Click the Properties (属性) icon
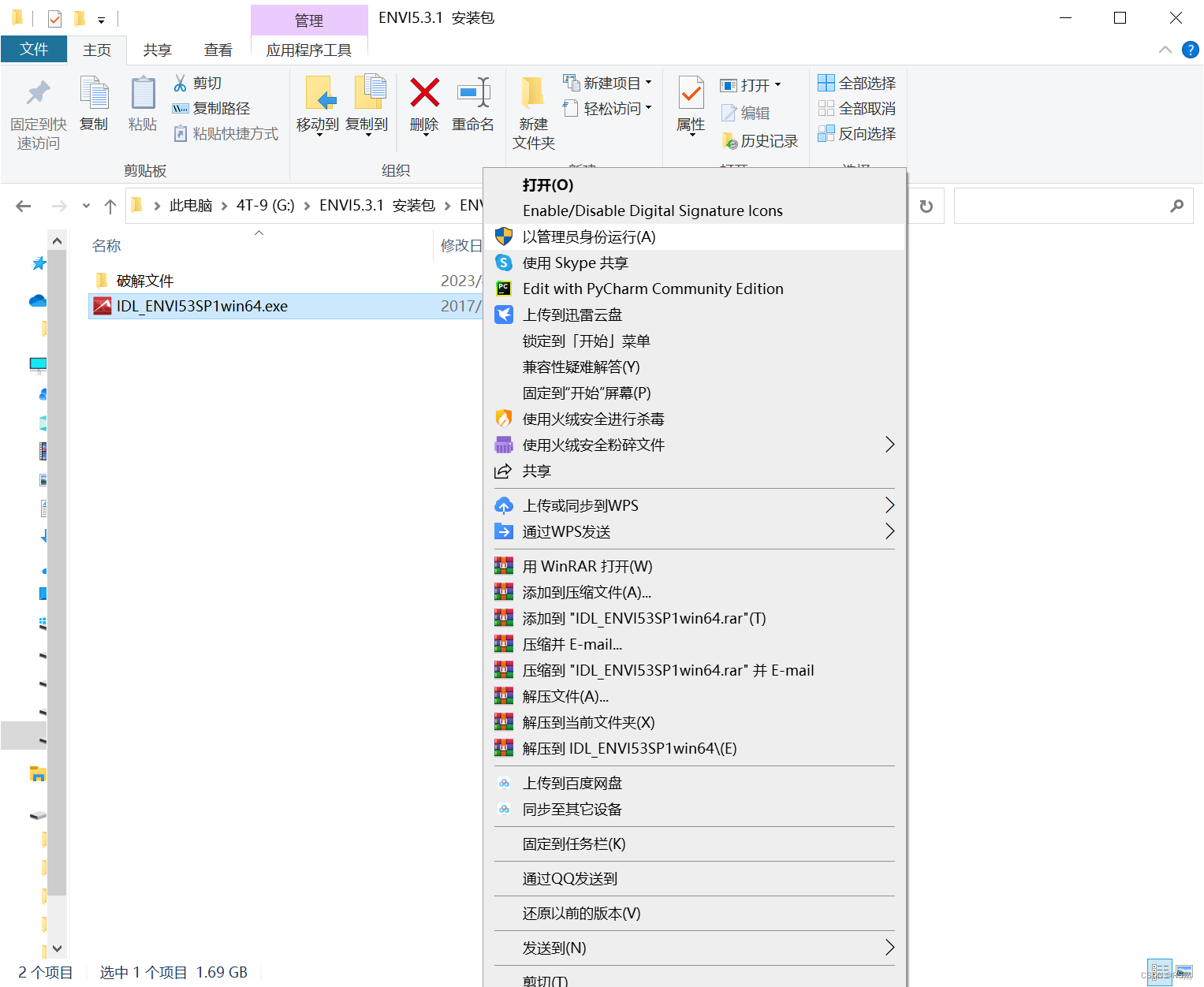 691,94
